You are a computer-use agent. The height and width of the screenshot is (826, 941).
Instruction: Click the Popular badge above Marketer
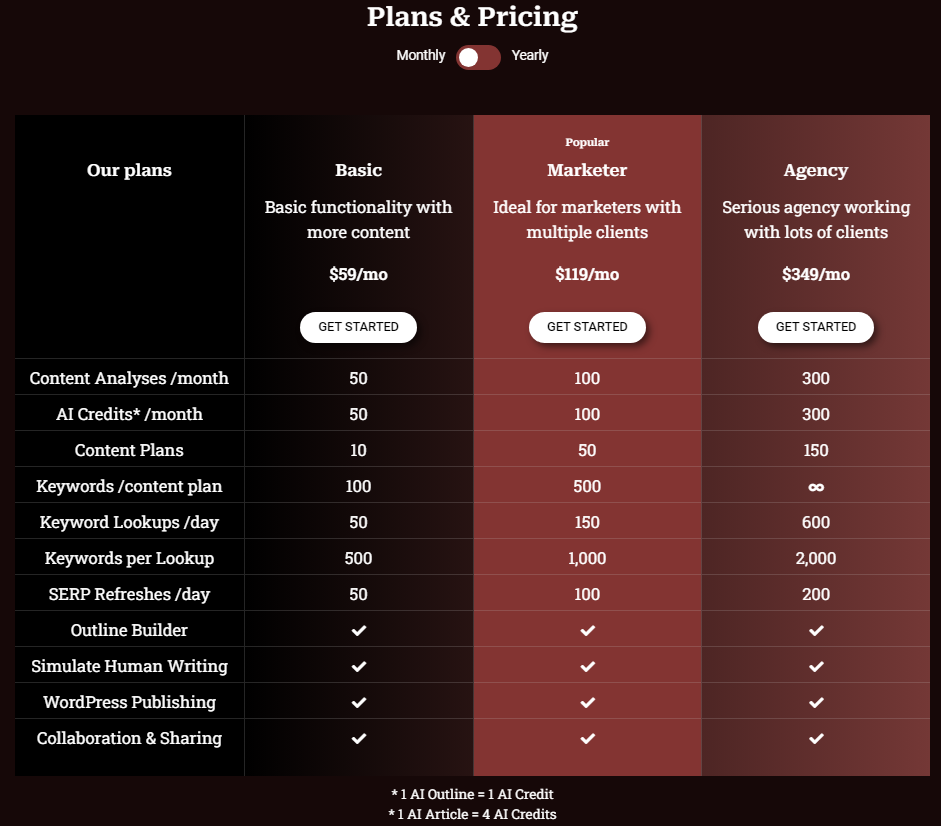pos(587,142)
